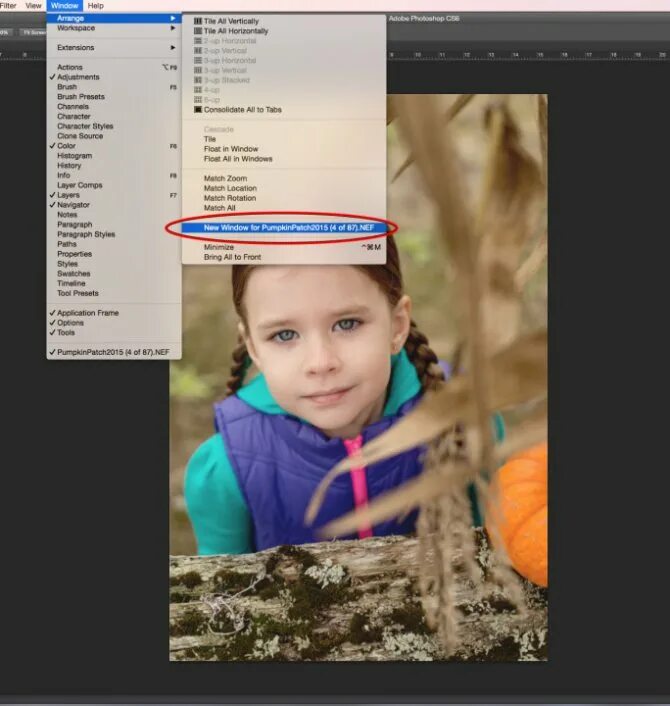Show the Paragraph Styles panel

tap(114, 234)
